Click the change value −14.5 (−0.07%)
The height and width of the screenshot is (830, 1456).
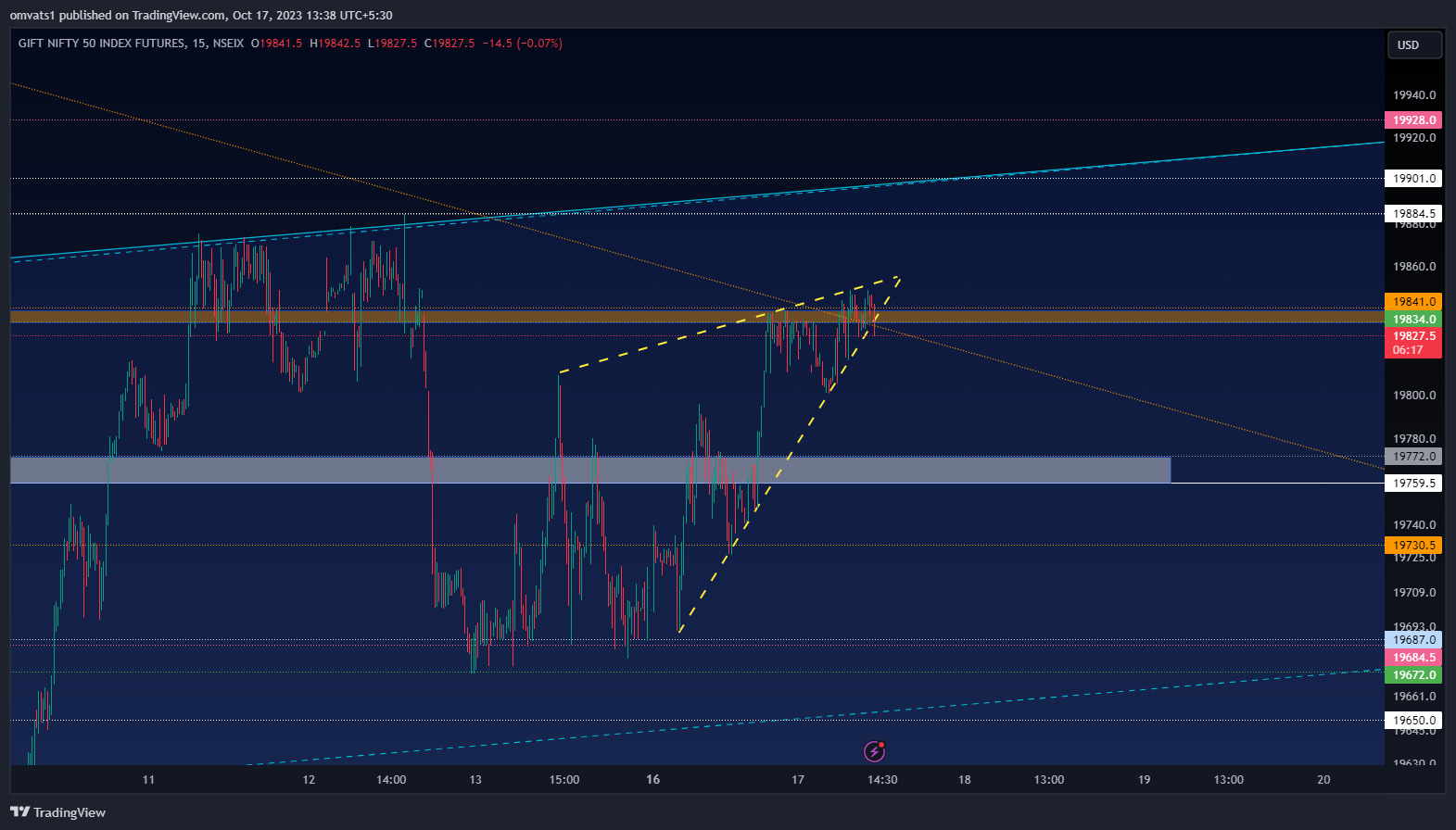coord(522,44)
